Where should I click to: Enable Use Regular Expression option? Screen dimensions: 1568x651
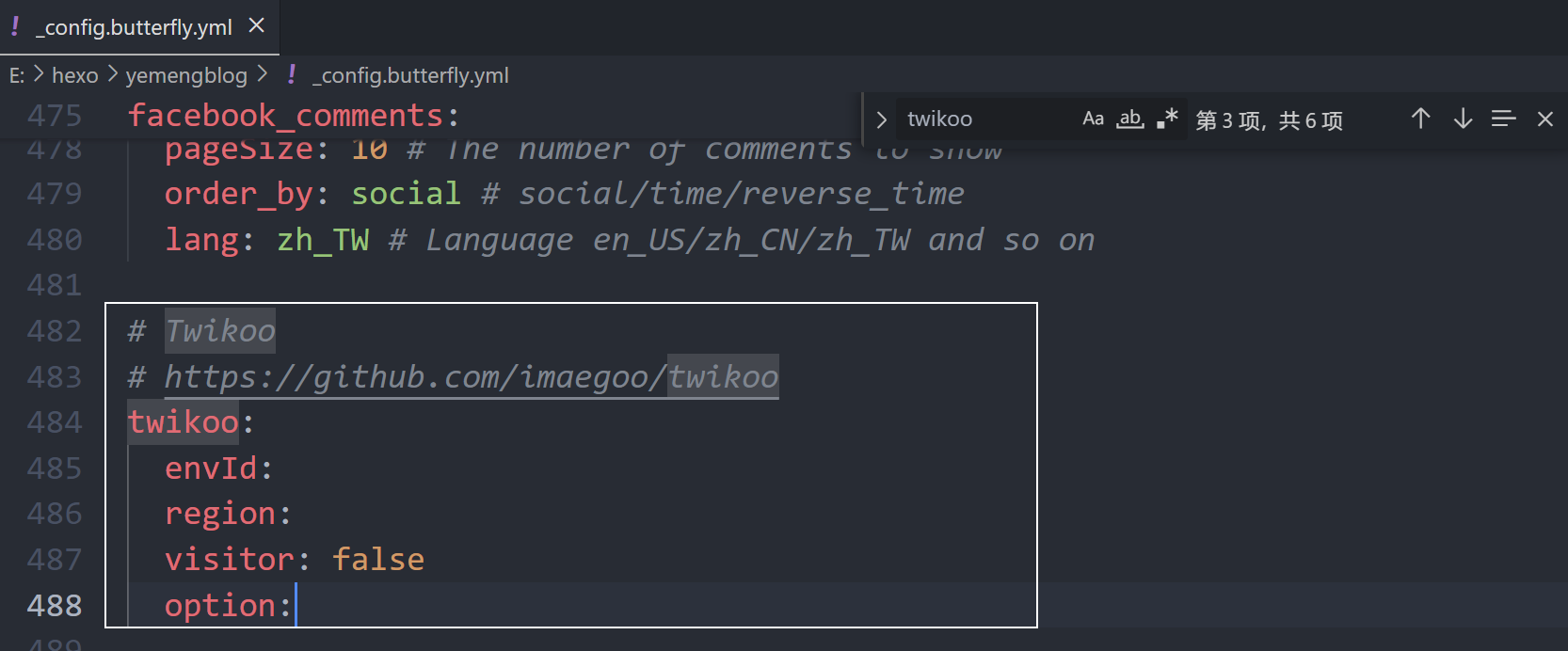pyautogui.click(x=1167, y=119)
